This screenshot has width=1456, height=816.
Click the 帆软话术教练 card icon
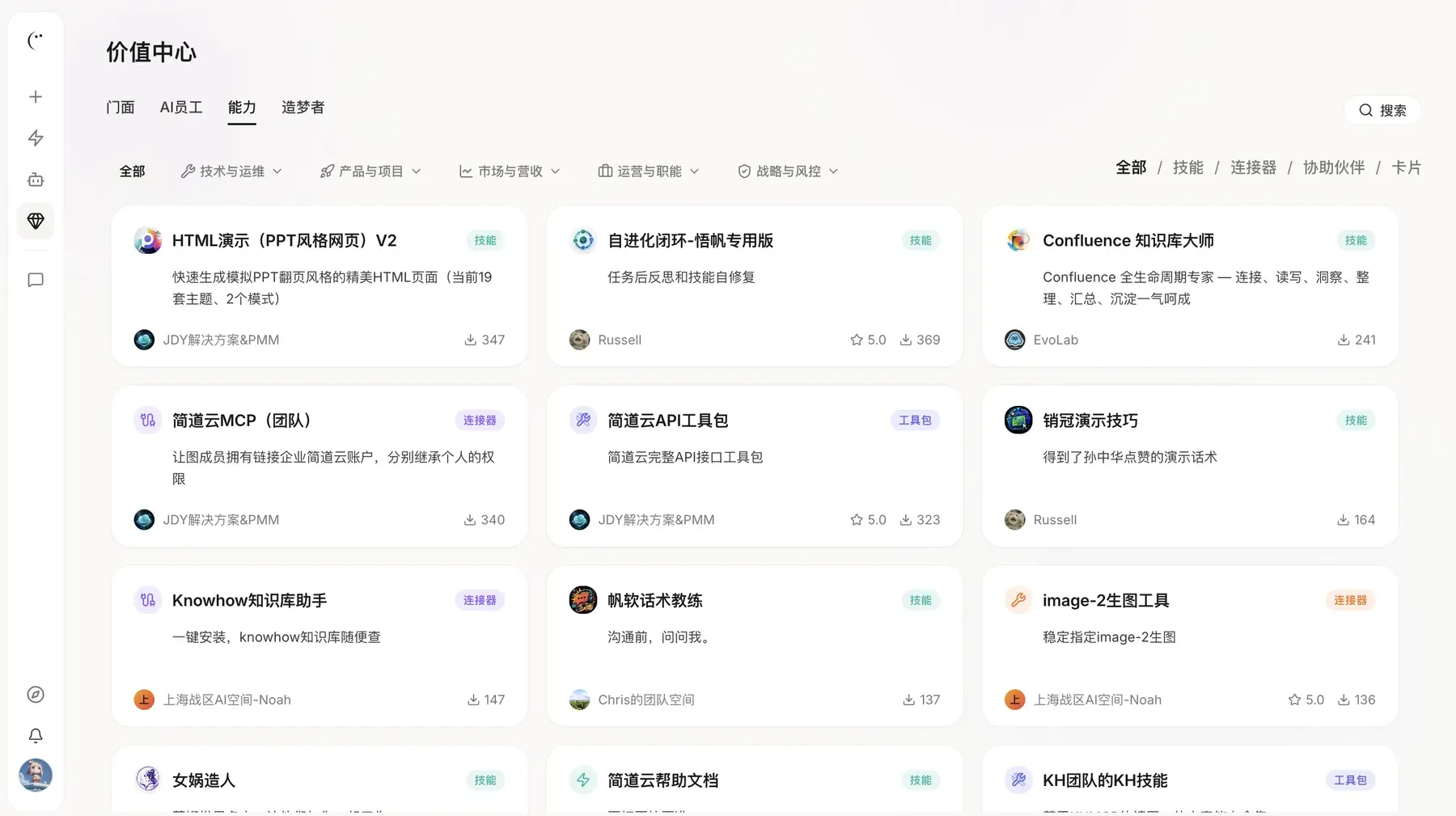(x=582, y=600)
